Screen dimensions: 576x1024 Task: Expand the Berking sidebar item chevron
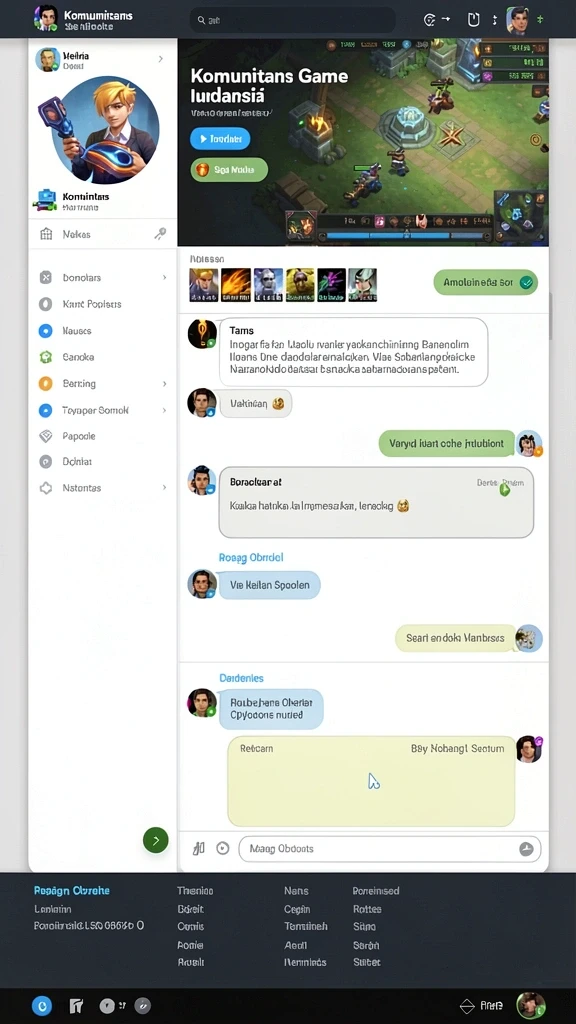tap(164, 383)
